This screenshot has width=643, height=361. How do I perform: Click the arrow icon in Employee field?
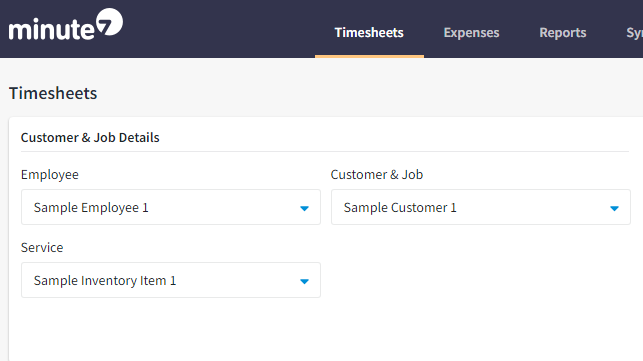pos(304,208)
